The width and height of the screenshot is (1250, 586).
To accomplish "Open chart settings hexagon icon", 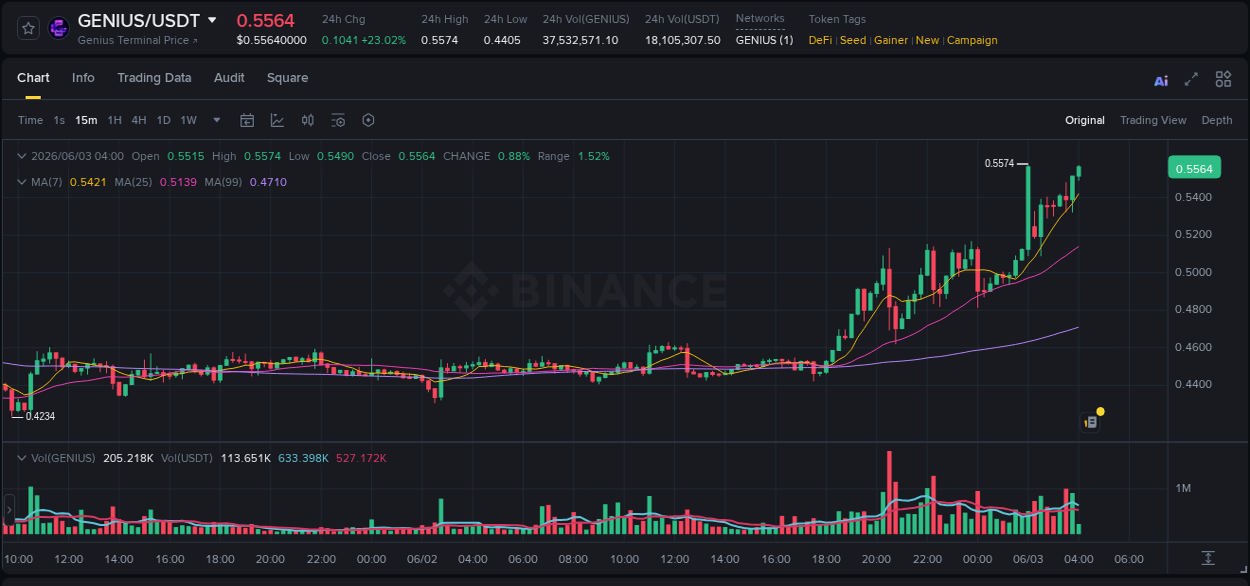I will point(368,120).
